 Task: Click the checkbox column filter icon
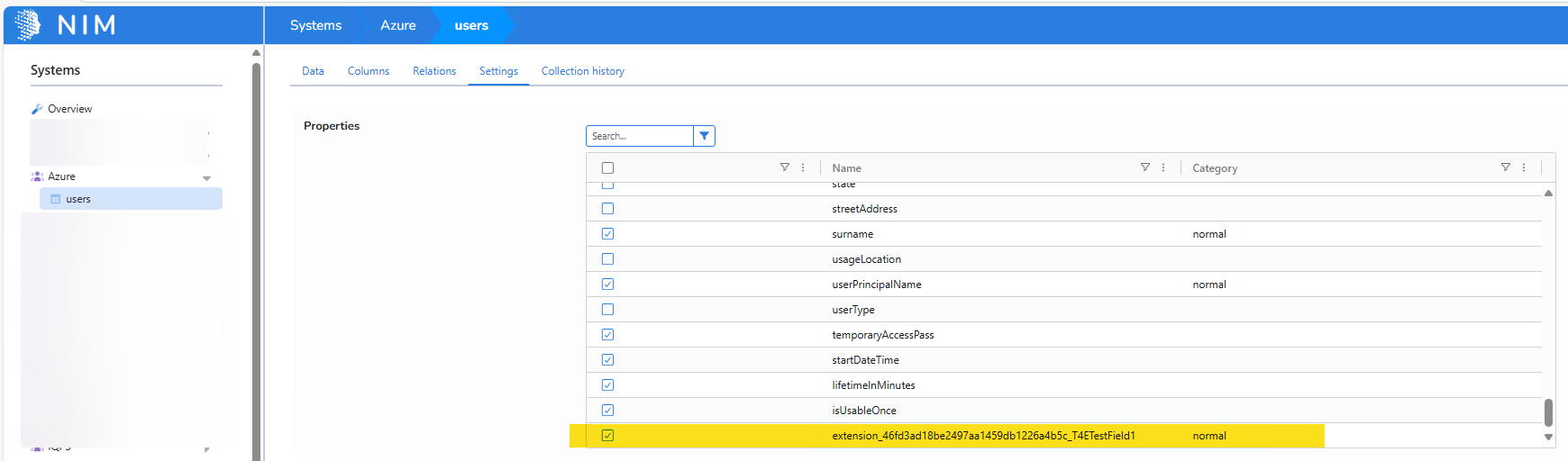[x=784, y=167]
